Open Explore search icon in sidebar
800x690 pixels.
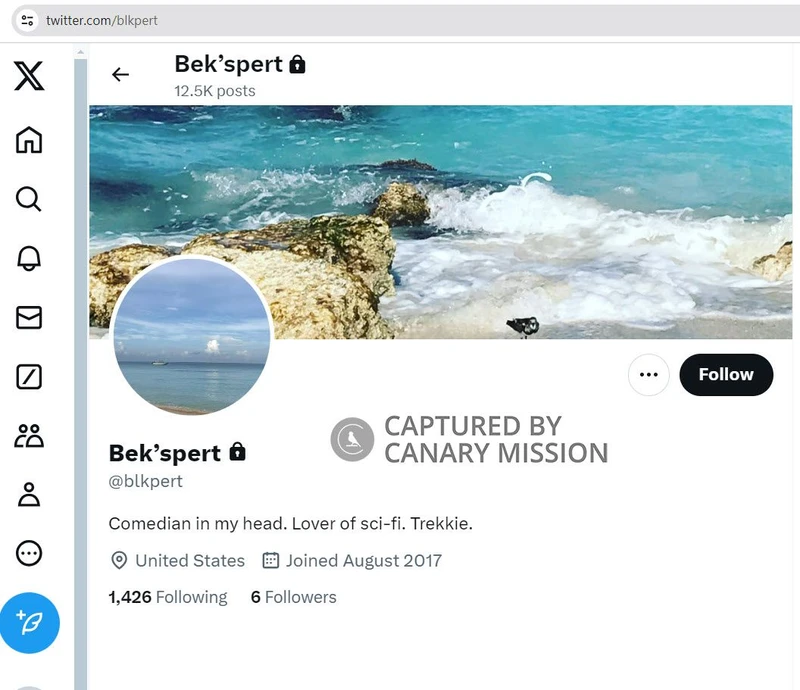[29, 199]
